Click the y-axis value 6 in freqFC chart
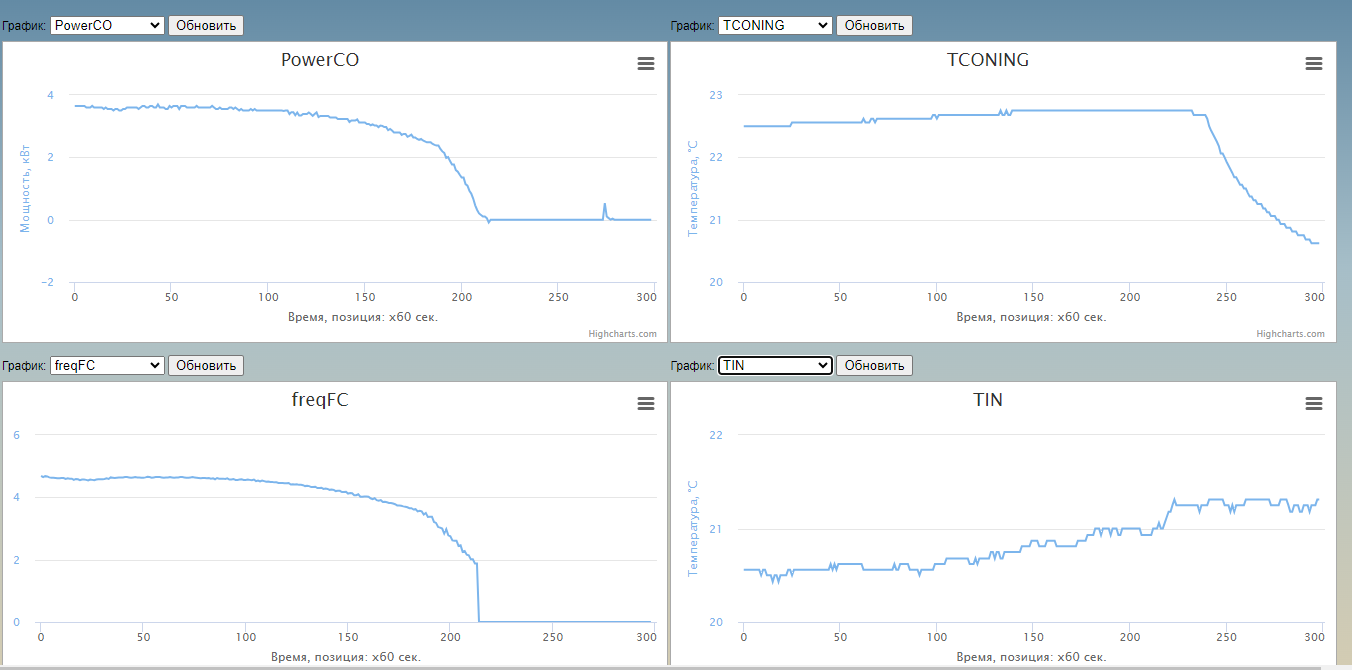The height and width of the screenshot is (670, 1352). click(x=16, y=435)
